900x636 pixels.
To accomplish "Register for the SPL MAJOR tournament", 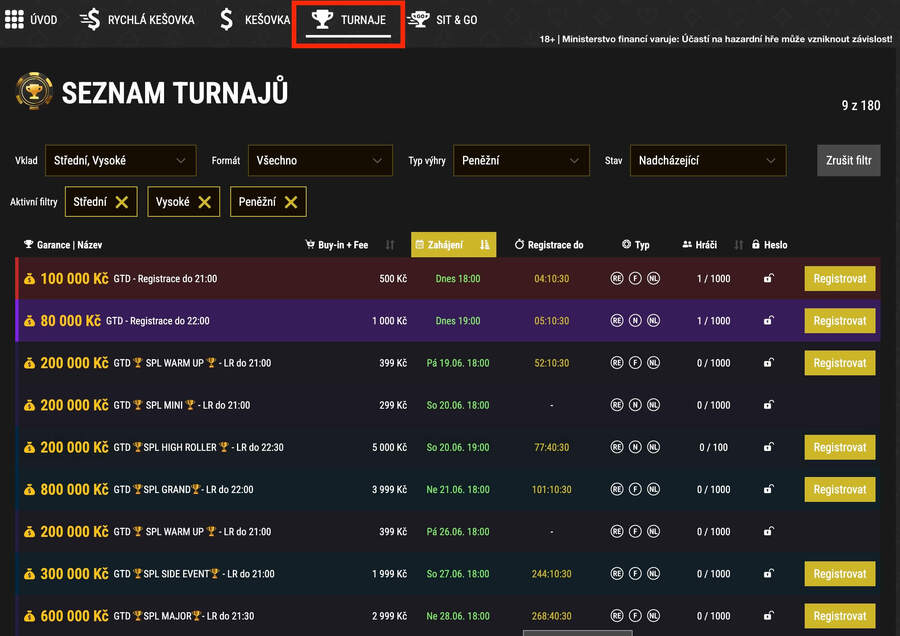I will click(x=840, y=616).
